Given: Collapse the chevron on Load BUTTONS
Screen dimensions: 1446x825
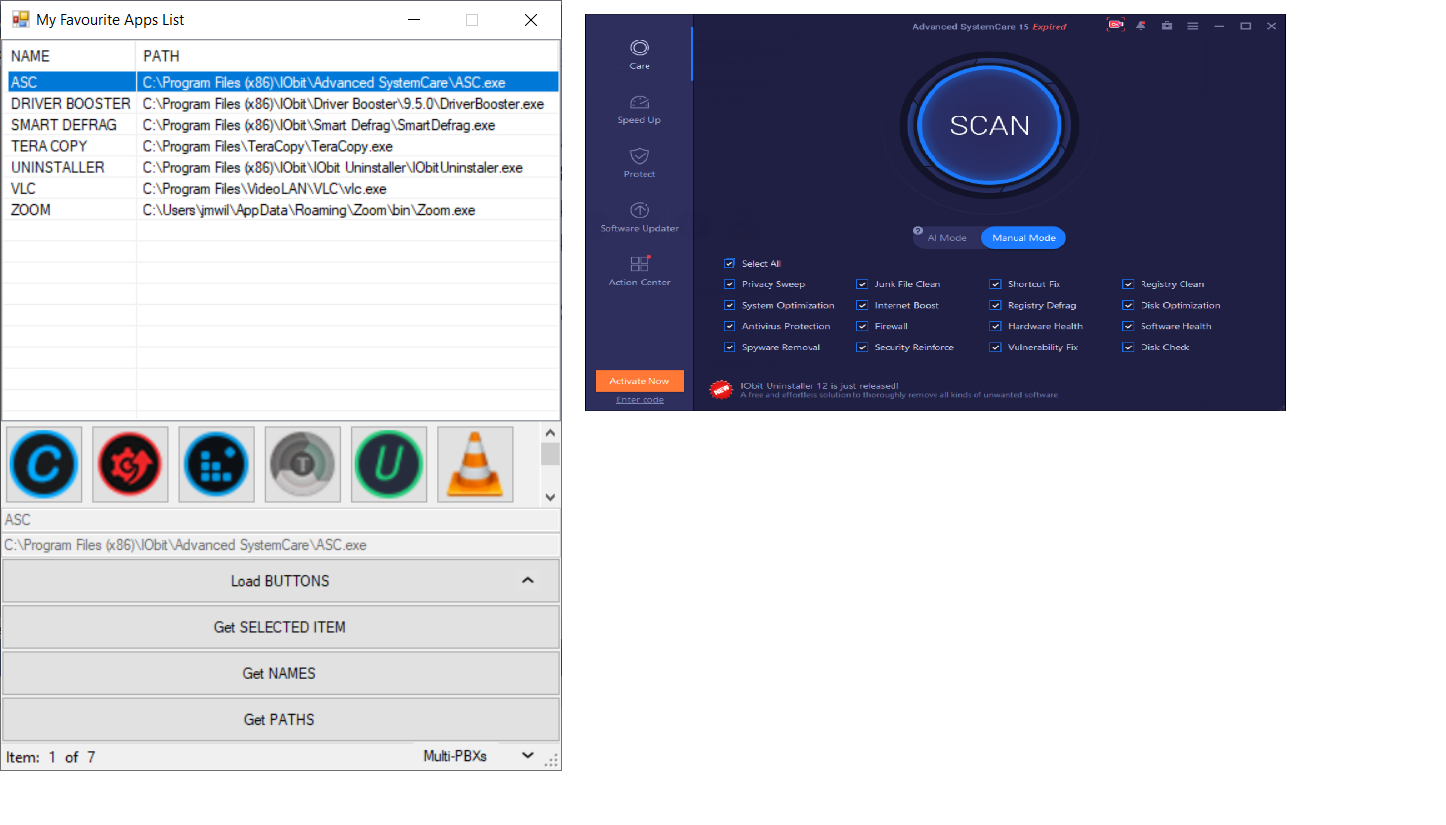Looking at the screenshot, I should (528, 581).
